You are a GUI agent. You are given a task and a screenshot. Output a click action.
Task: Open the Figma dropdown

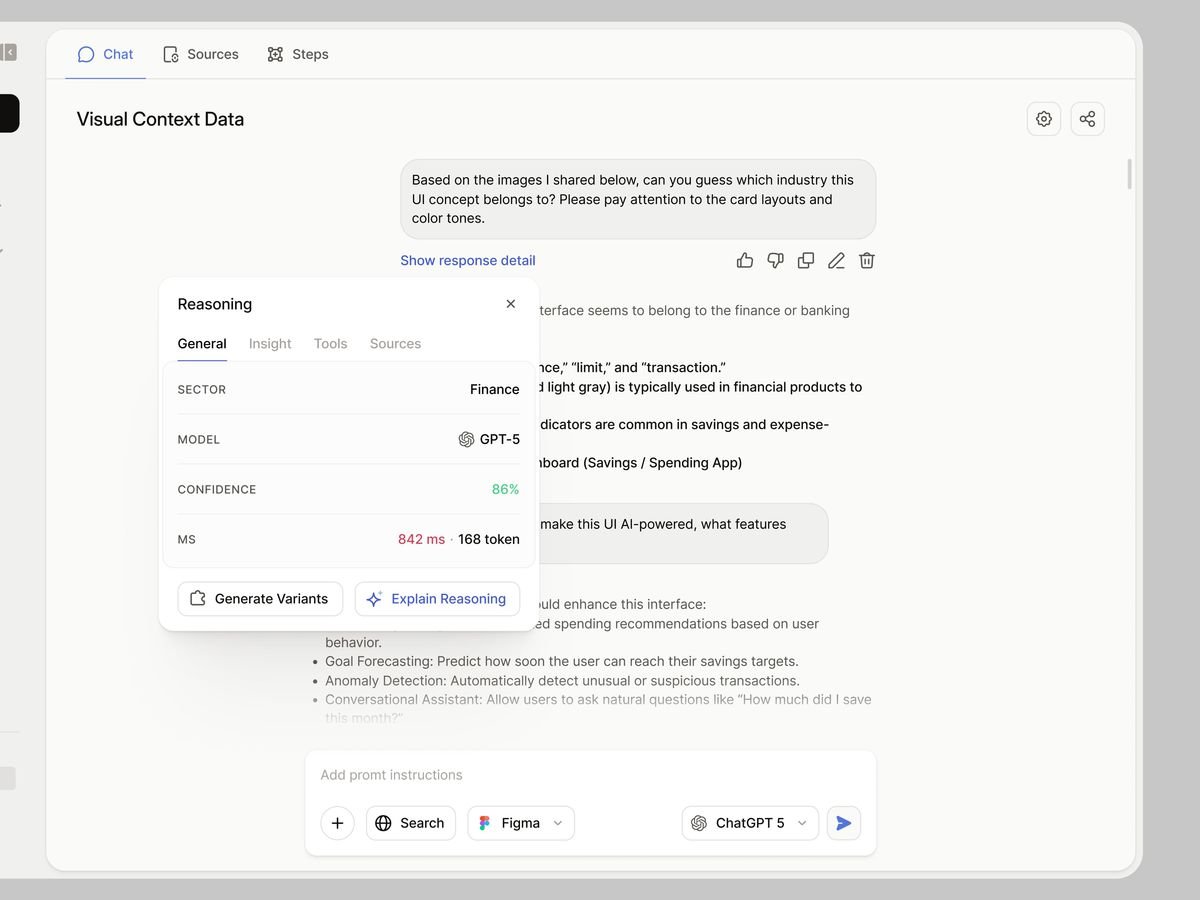(x=521, y=823)
